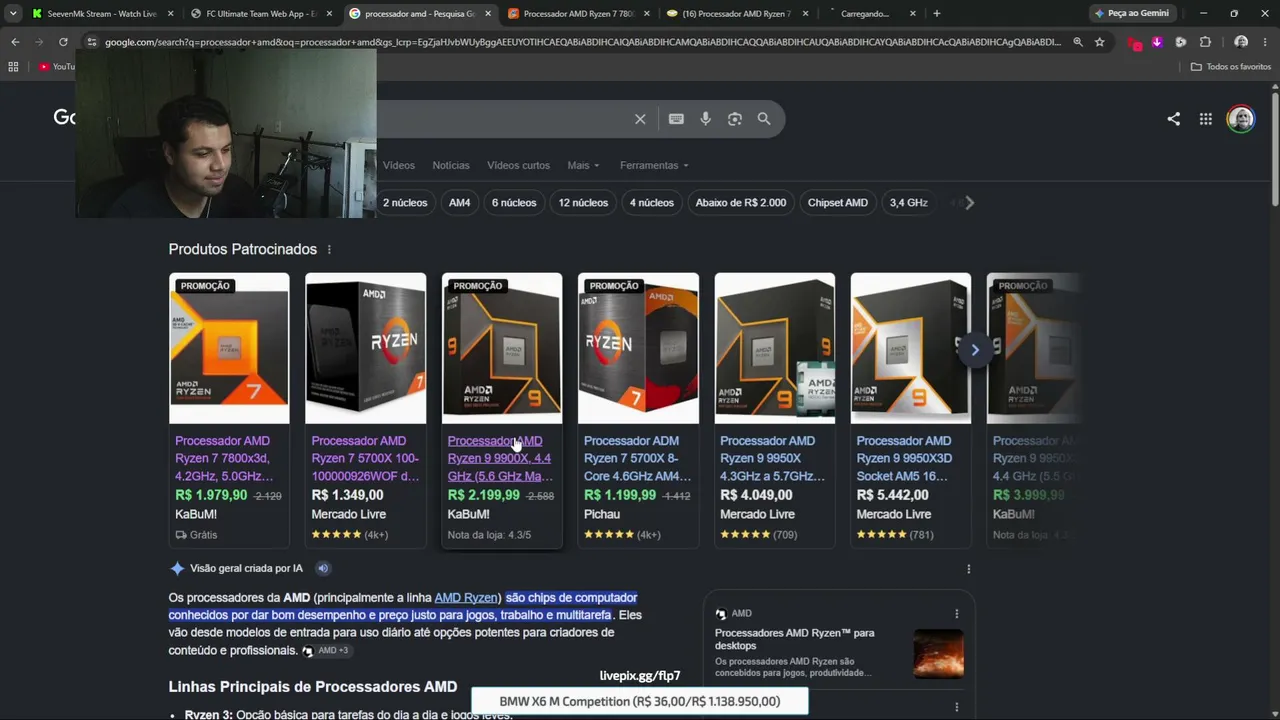Screen dimensions: 1280x720
Task: Close the SeevenMk Stream tab
Action: tap(170, 14)
